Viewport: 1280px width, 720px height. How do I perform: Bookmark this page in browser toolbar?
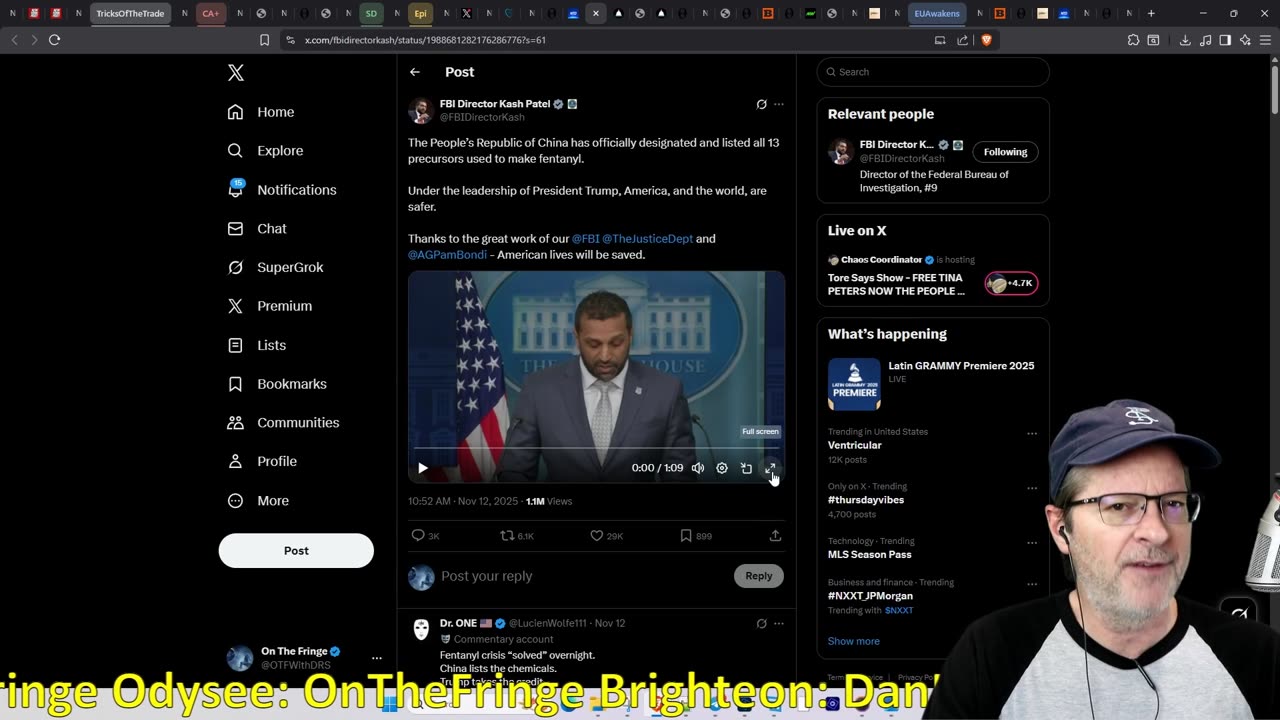tap(264, 40)
